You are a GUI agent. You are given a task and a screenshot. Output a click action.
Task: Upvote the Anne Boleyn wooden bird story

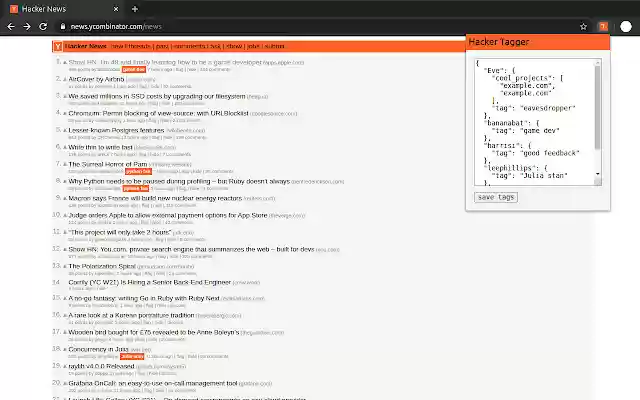click(x=65, y=333)
